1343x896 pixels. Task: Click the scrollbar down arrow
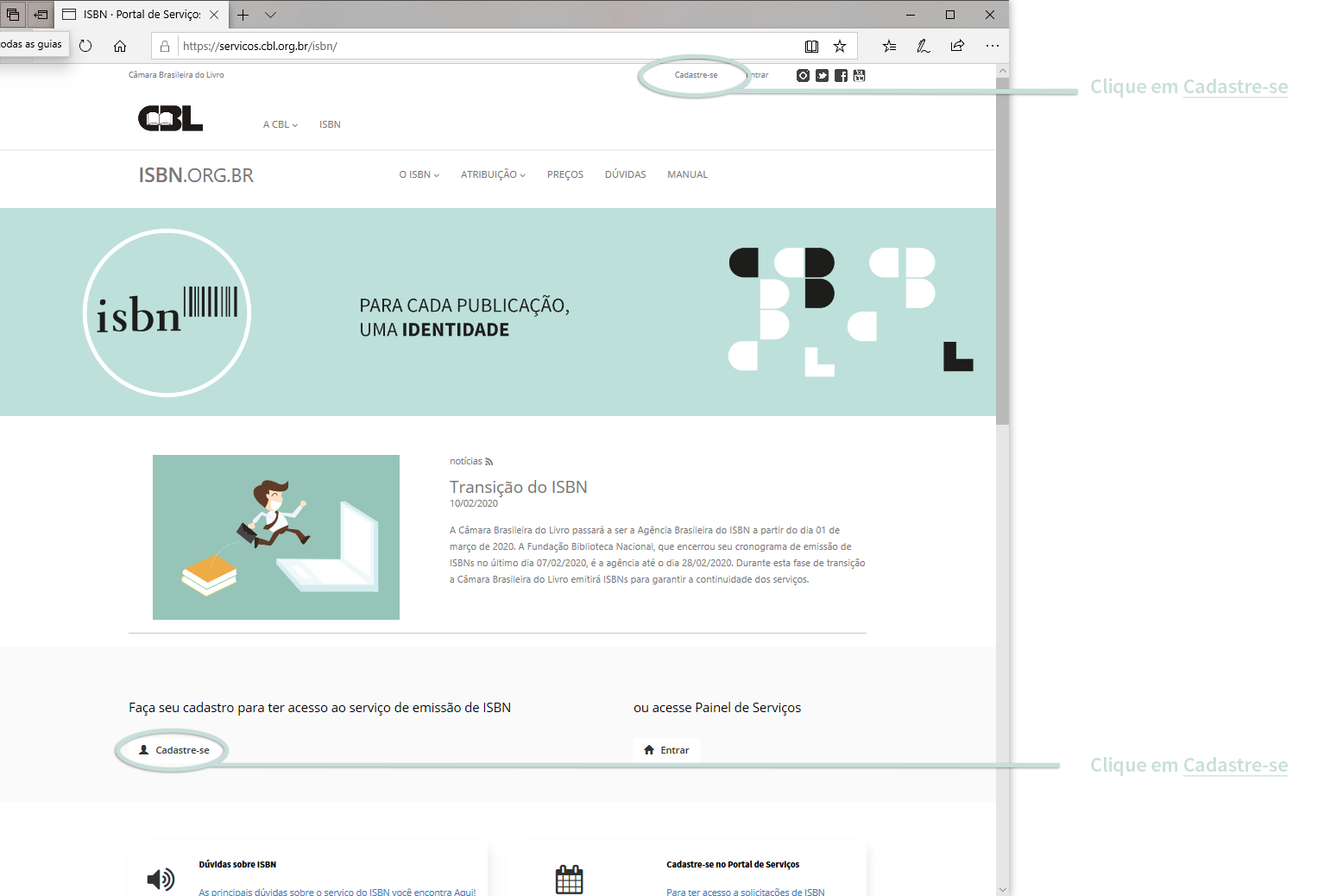1002,889
